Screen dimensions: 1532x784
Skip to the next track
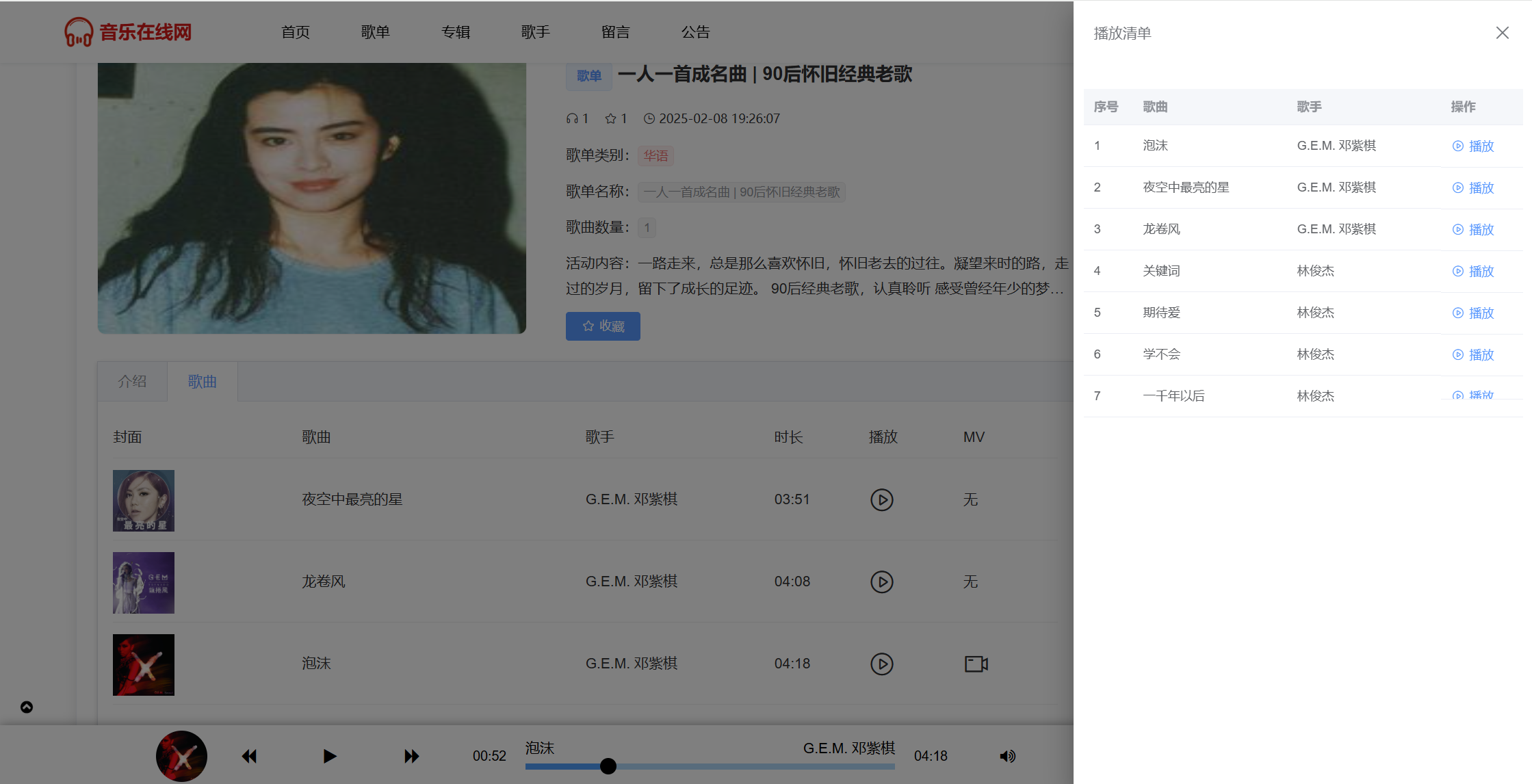411,756
